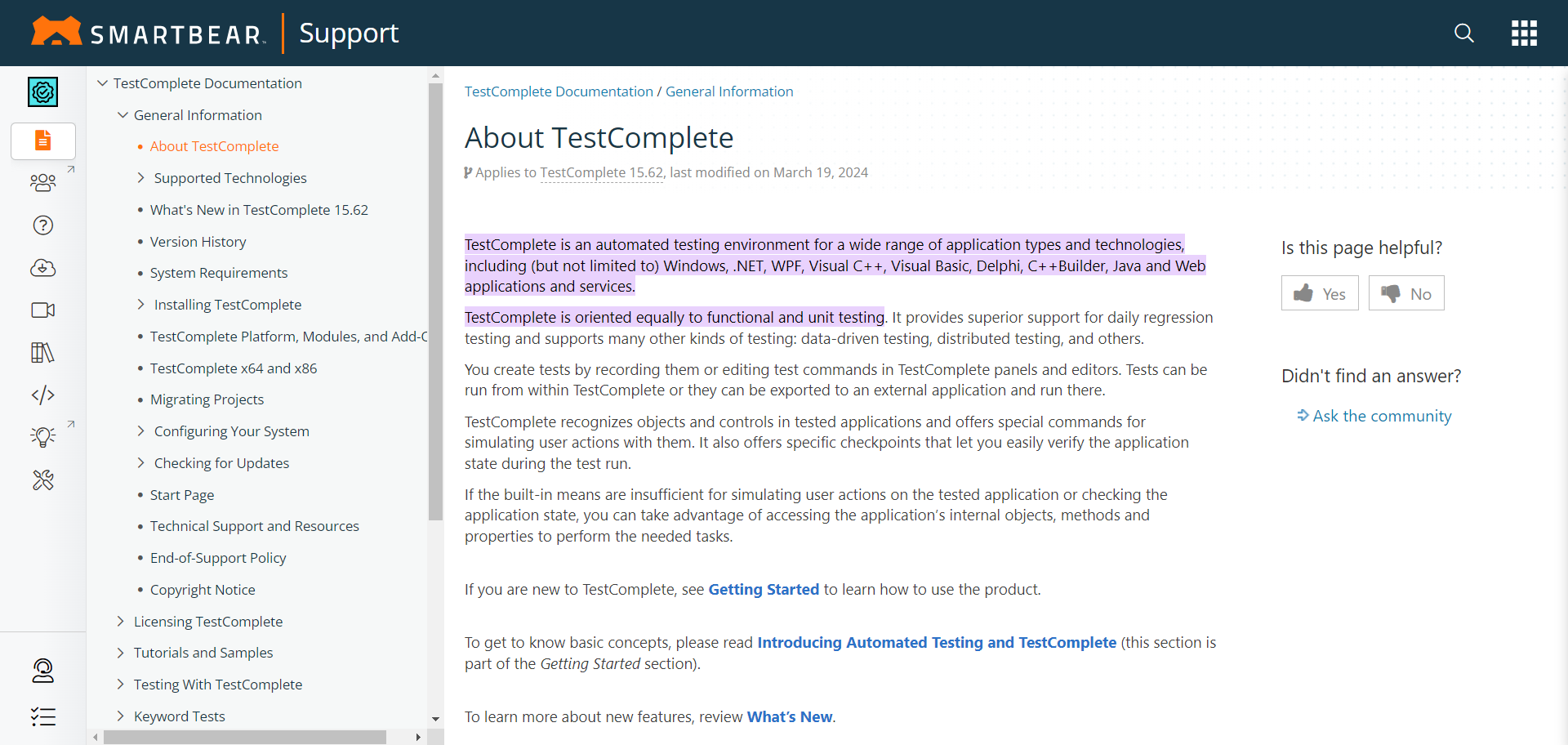
Task: Click the checklist icon at sidebar bottom
Action: click(43, 717)
